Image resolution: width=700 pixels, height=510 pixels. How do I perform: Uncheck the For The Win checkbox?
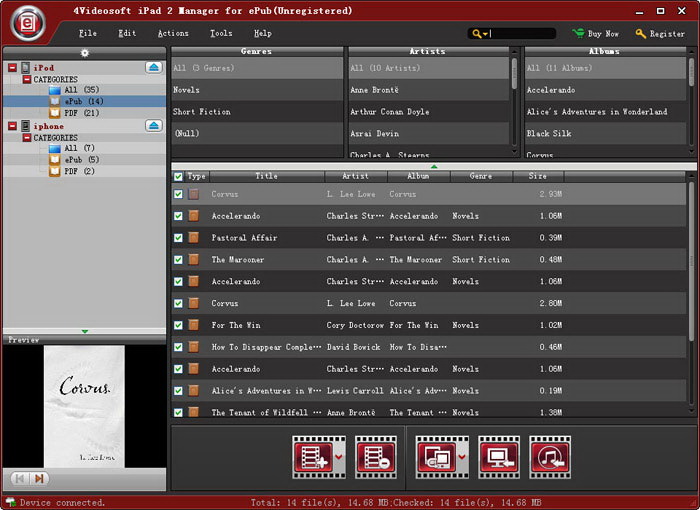178,325
